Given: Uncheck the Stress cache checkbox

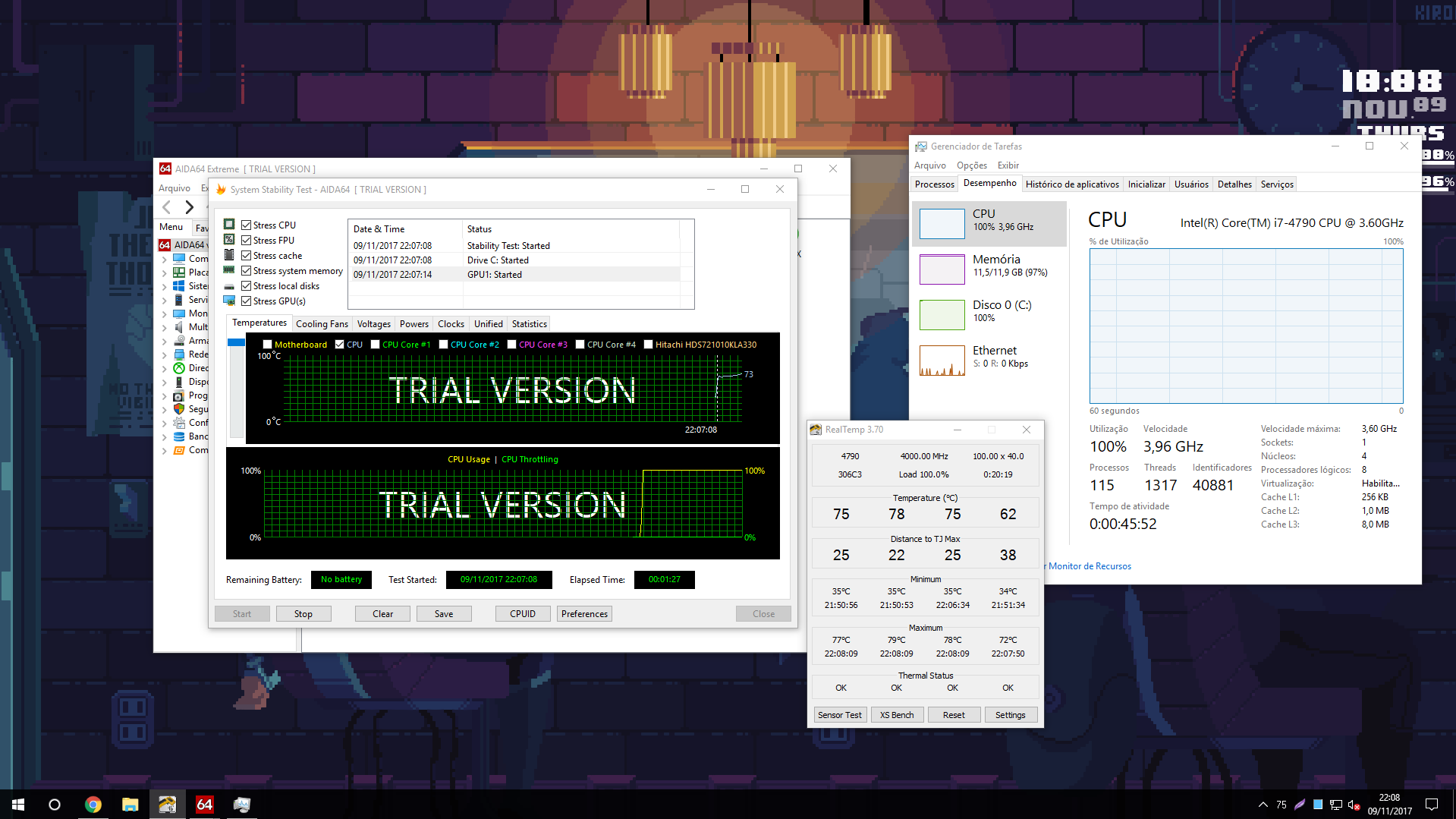Looking at the screenshot, I should 246,255.
